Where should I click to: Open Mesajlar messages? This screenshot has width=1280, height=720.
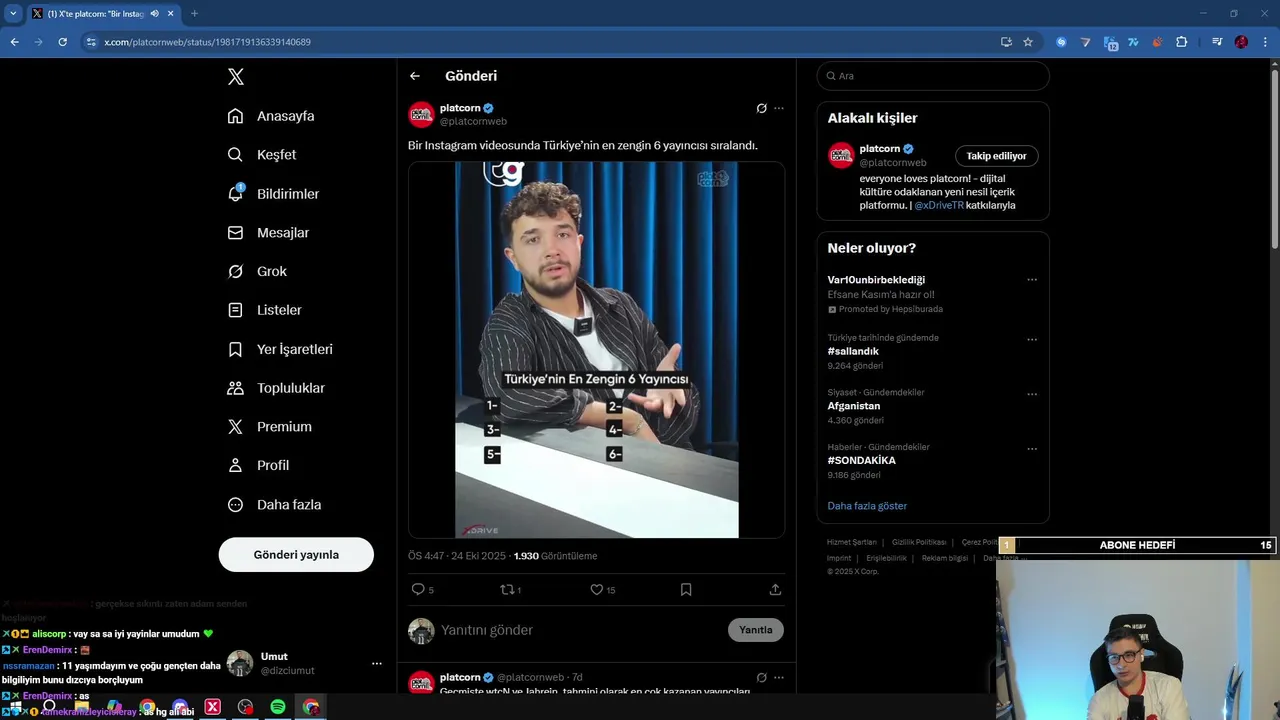point(268,233)
